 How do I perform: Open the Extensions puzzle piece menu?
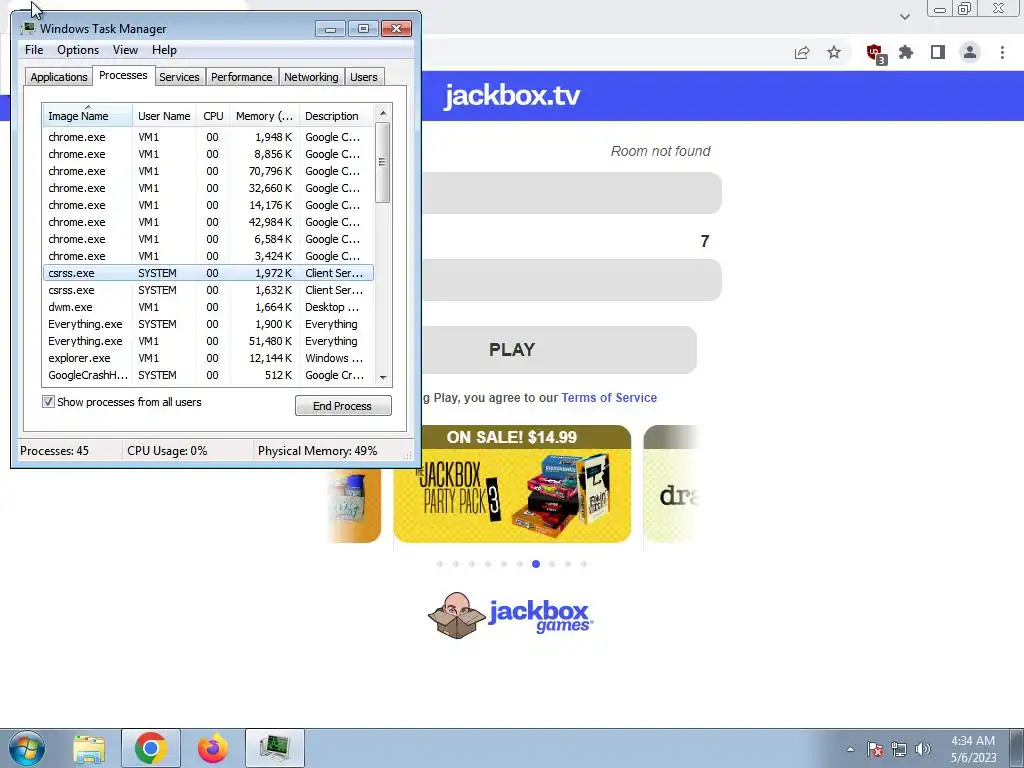click(906, 52)
